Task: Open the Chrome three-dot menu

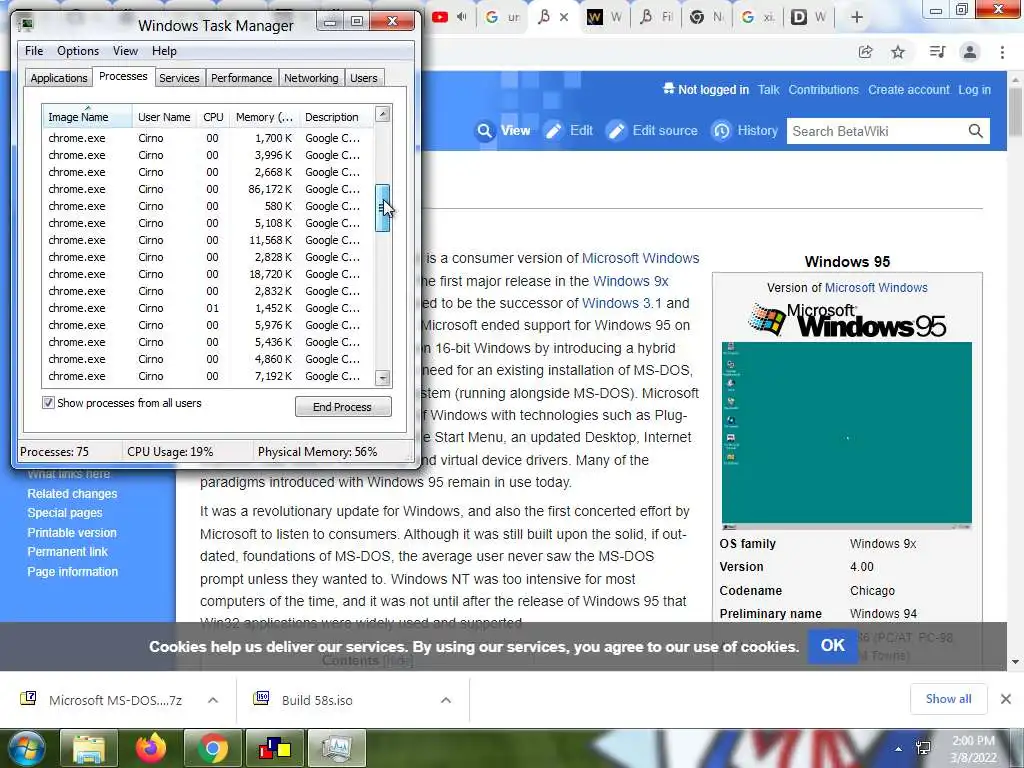Action: (x=1002, y=52)
